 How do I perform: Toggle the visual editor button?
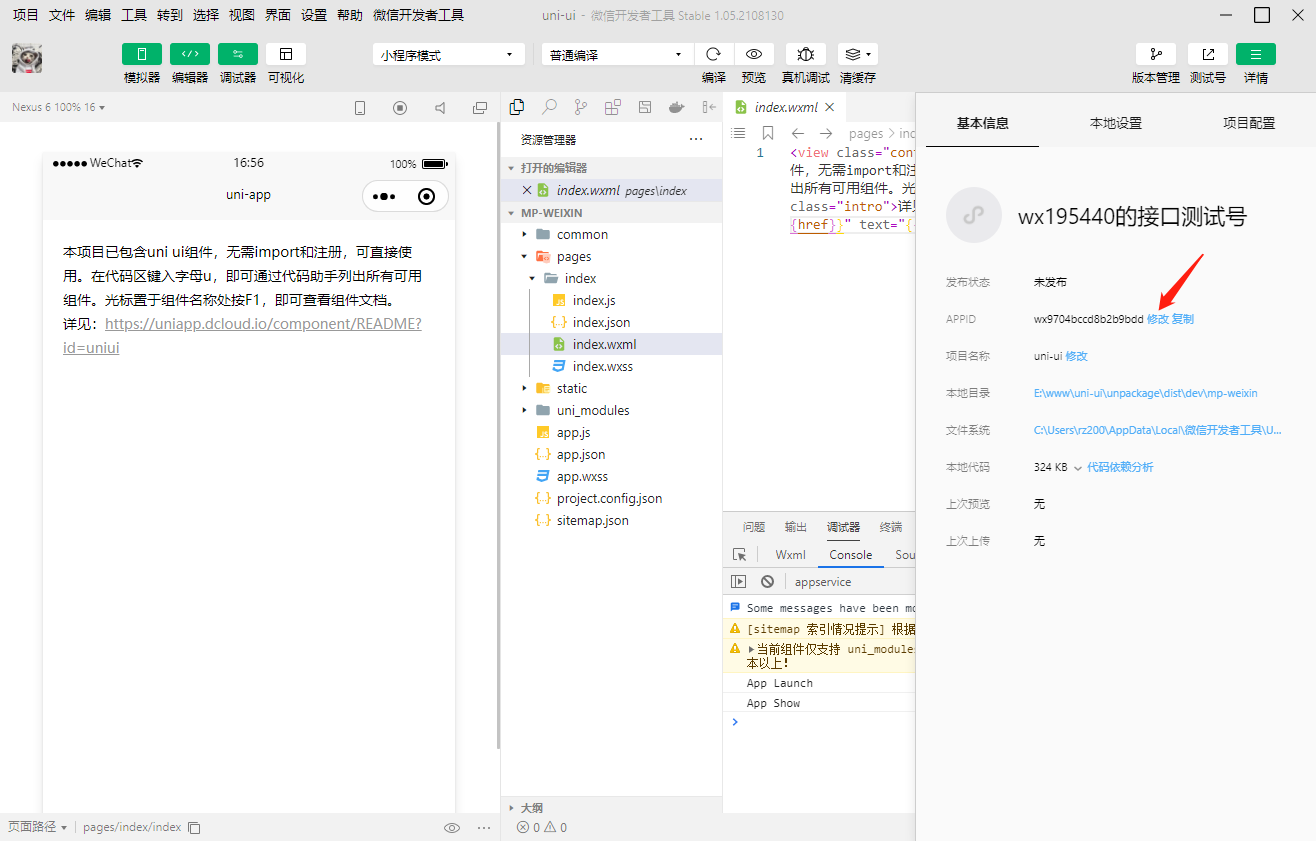(x=286, y=54)
